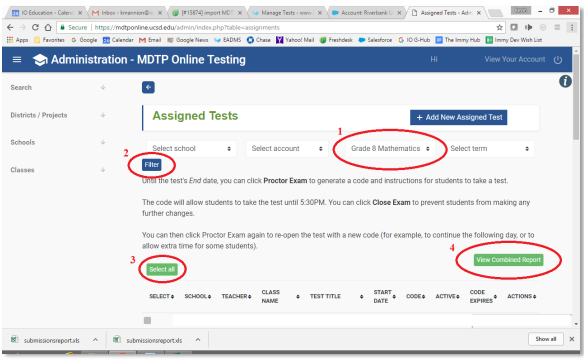This screenshot has height=360, width=584.
Task: Go back in browser history
Action: (x=10, y=27)
